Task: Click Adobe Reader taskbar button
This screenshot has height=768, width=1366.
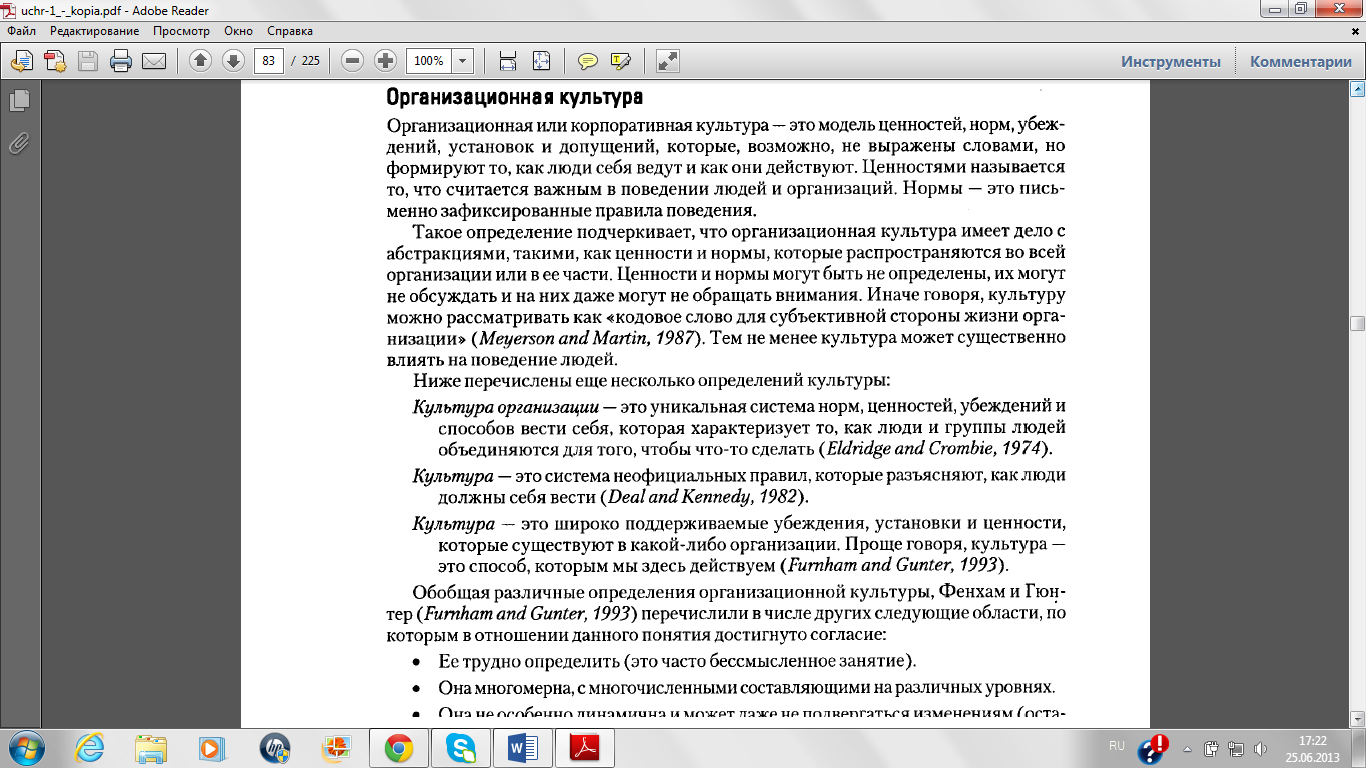Action: coord(585,748)
